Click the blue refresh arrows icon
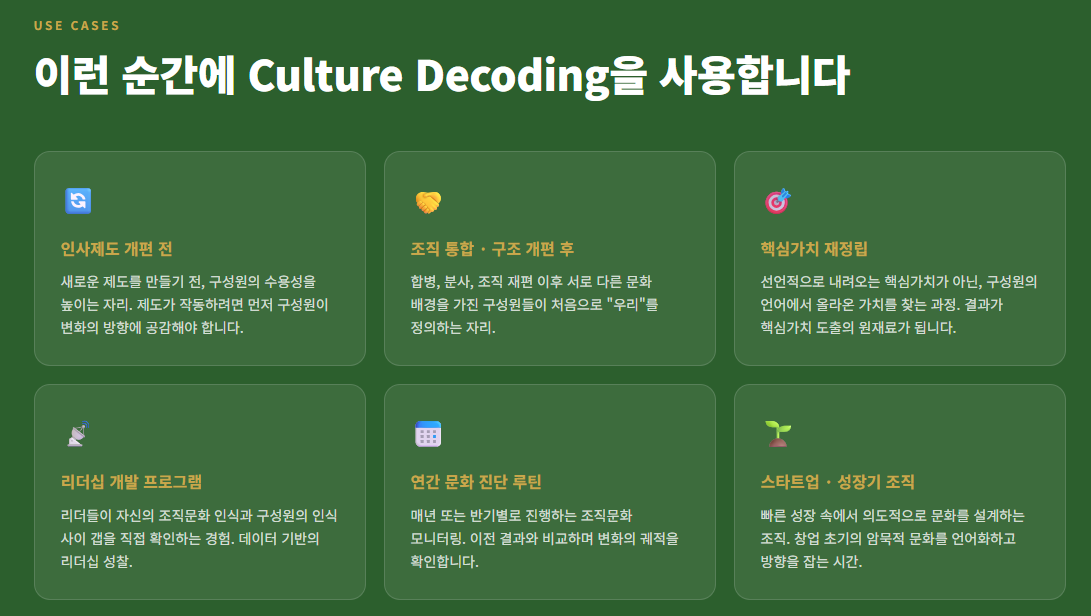Viewport: 1091px width, 616px height. click(78, 201)
